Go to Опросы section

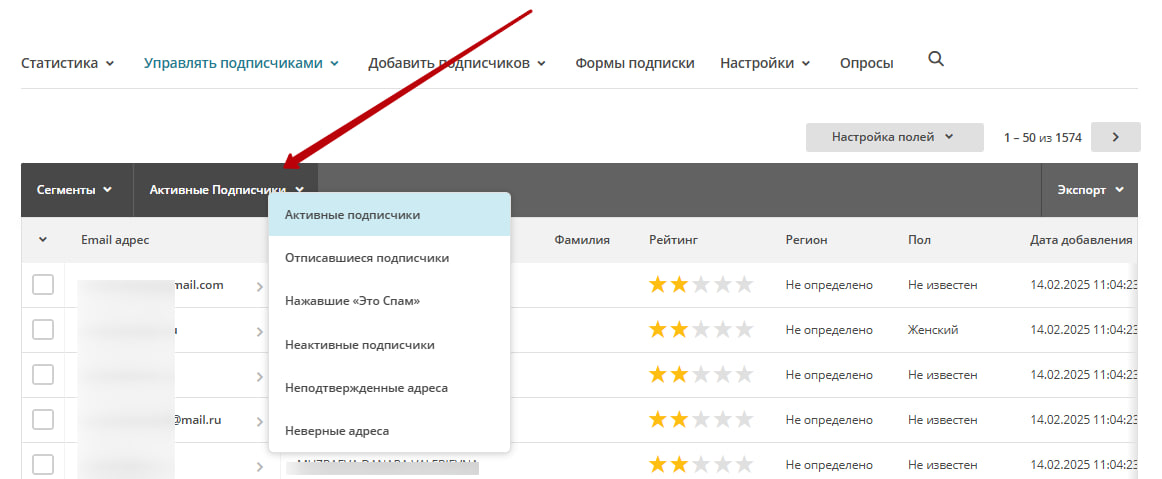click(866, 63)
